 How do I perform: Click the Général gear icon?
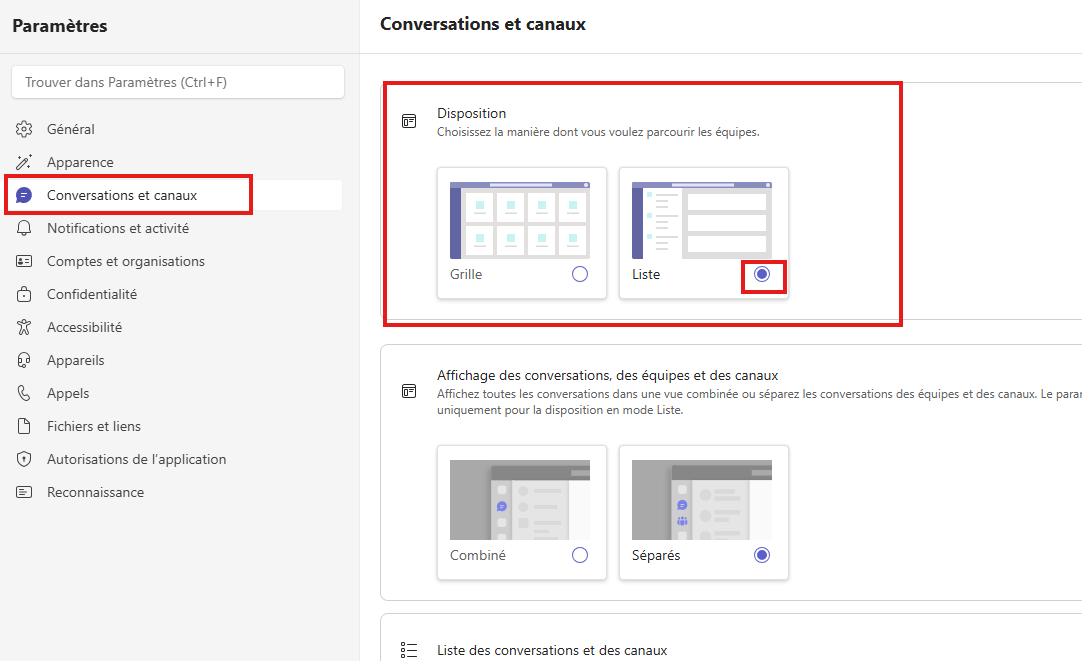pos(25,129)
